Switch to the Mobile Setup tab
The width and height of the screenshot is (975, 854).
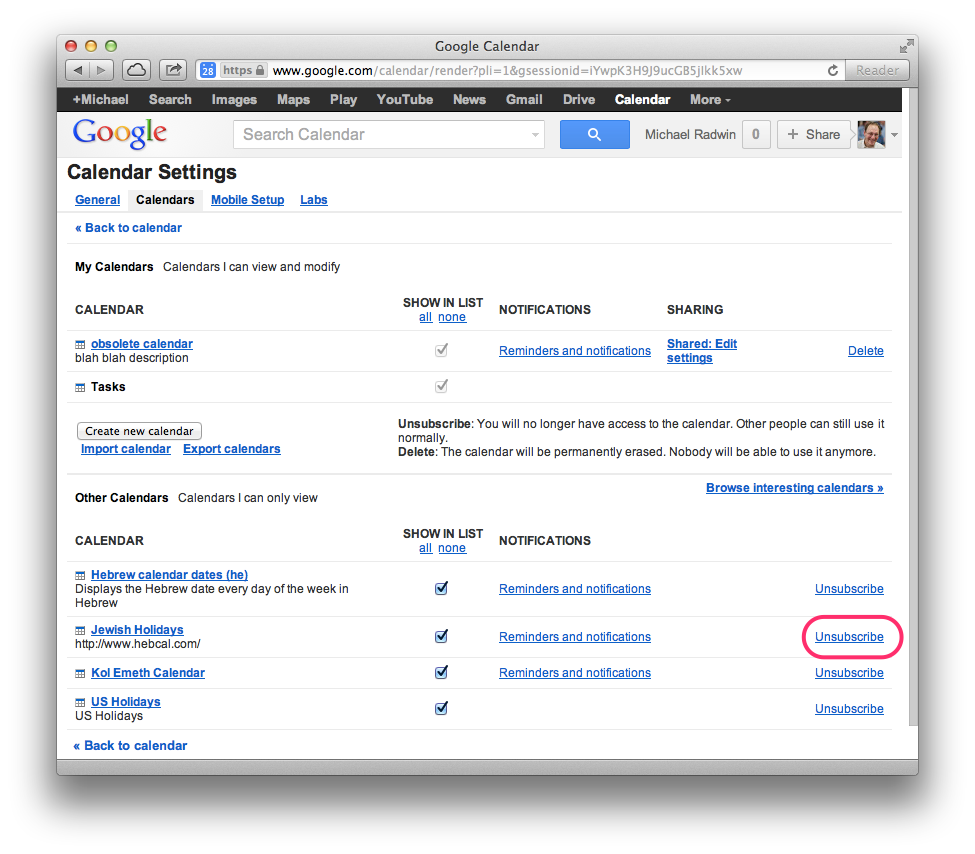pos(247,200)
